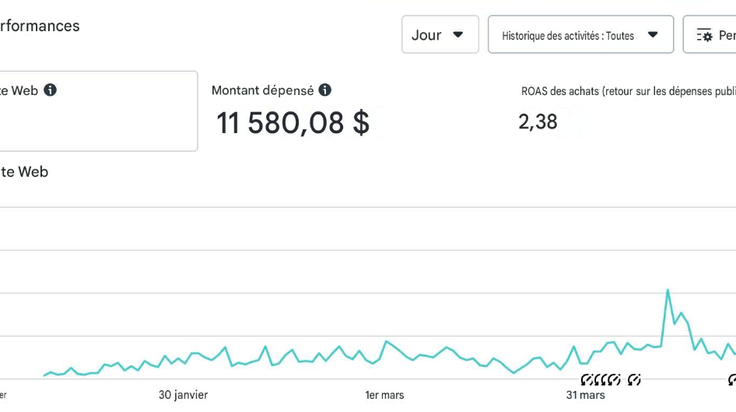Click the 30 janvier date label
This screenshot has height=412, width=736.
pos(183,395)
